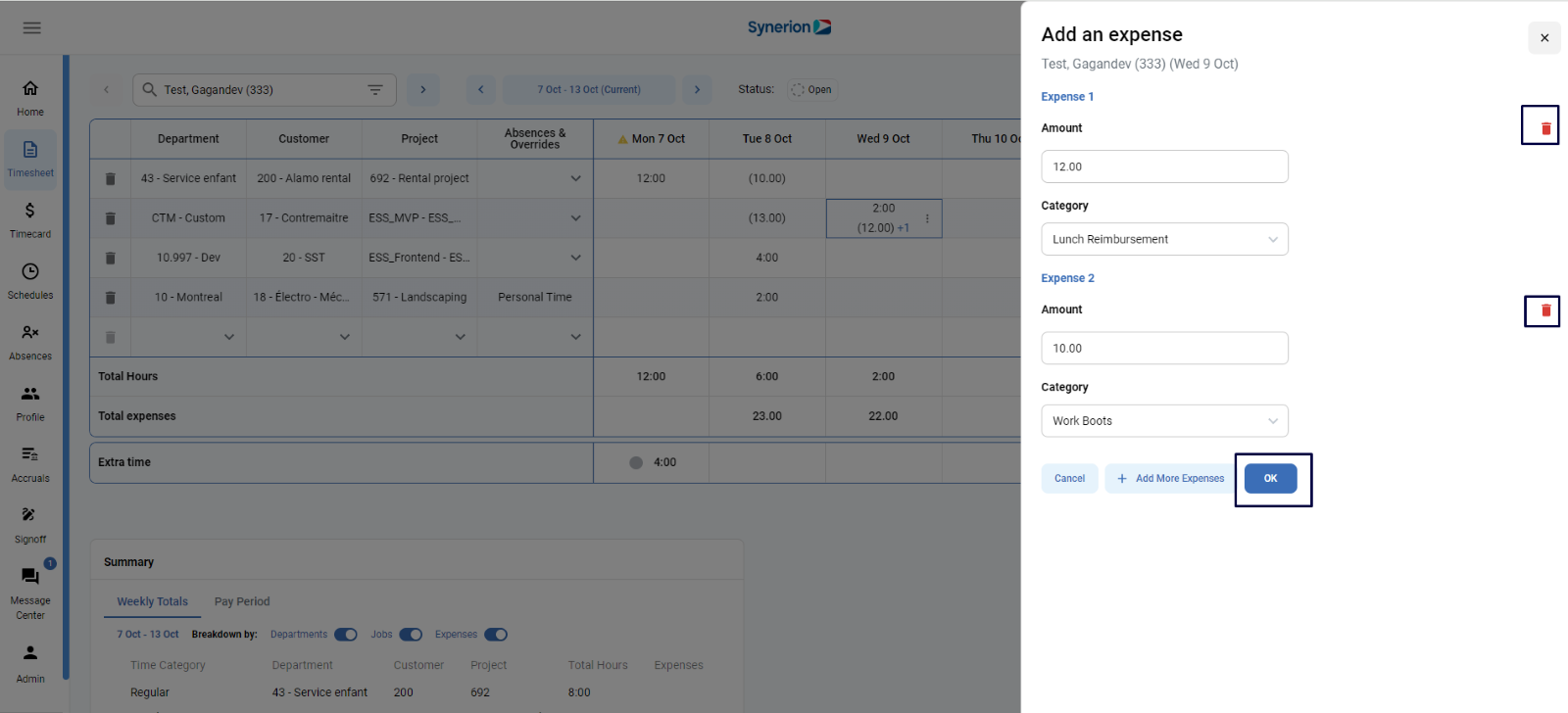1568x713 pixels.
Task: Edit the Expense 1 amount field
Action: point(1164,166)
